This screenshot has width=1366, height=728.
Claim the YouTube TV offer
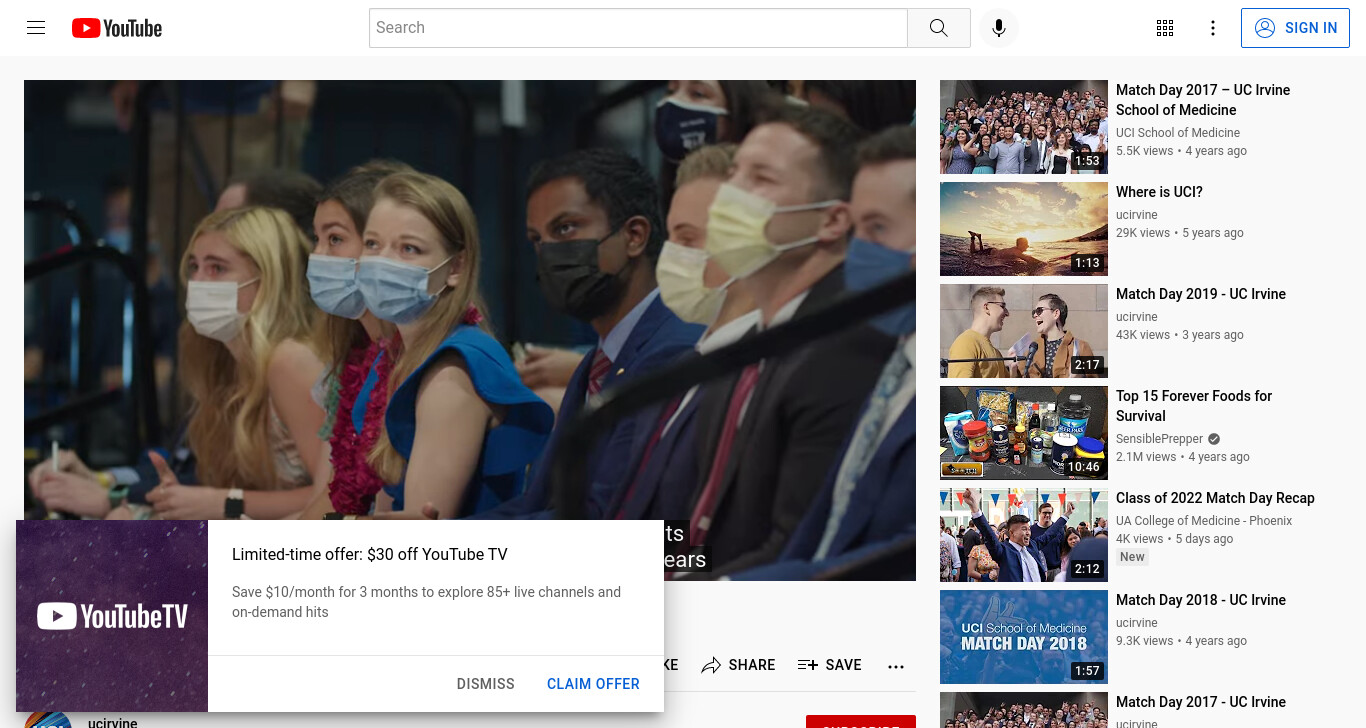pos(593,684)
